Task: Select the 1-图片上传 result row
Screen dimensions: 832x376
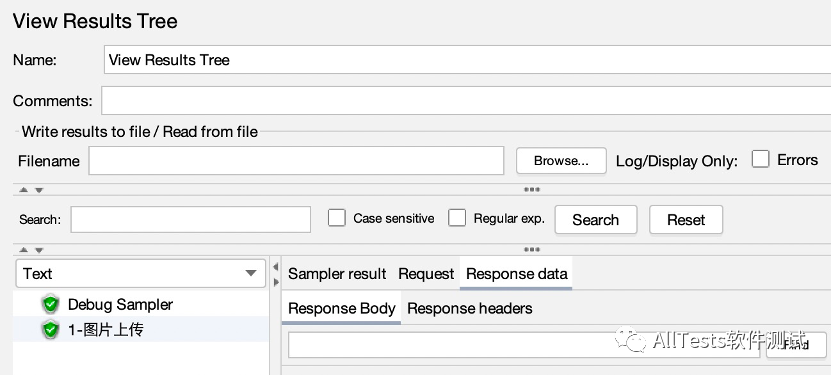Action: (x=141, y=330)
